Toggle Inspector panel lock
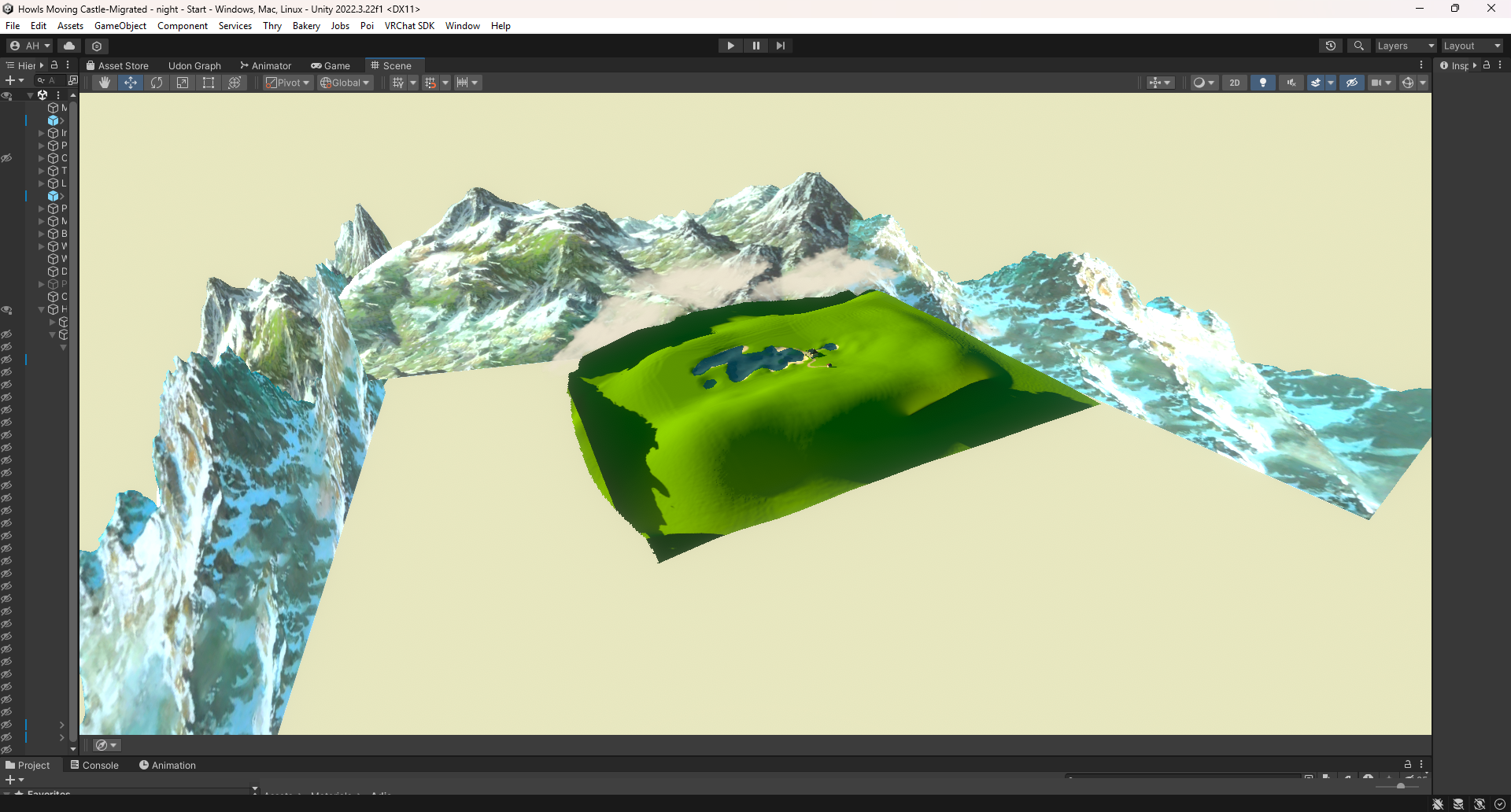This screenshot has height=812, width=1511. pyautogui.click(x=1487, y=65)
